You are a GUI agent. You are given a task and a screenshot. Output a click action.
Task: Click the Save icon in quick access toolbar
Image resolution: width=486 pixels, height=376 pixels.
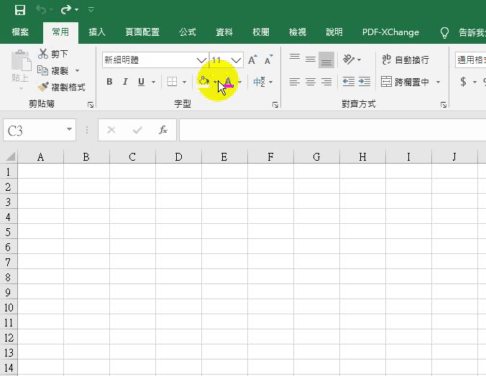point(20,10)
